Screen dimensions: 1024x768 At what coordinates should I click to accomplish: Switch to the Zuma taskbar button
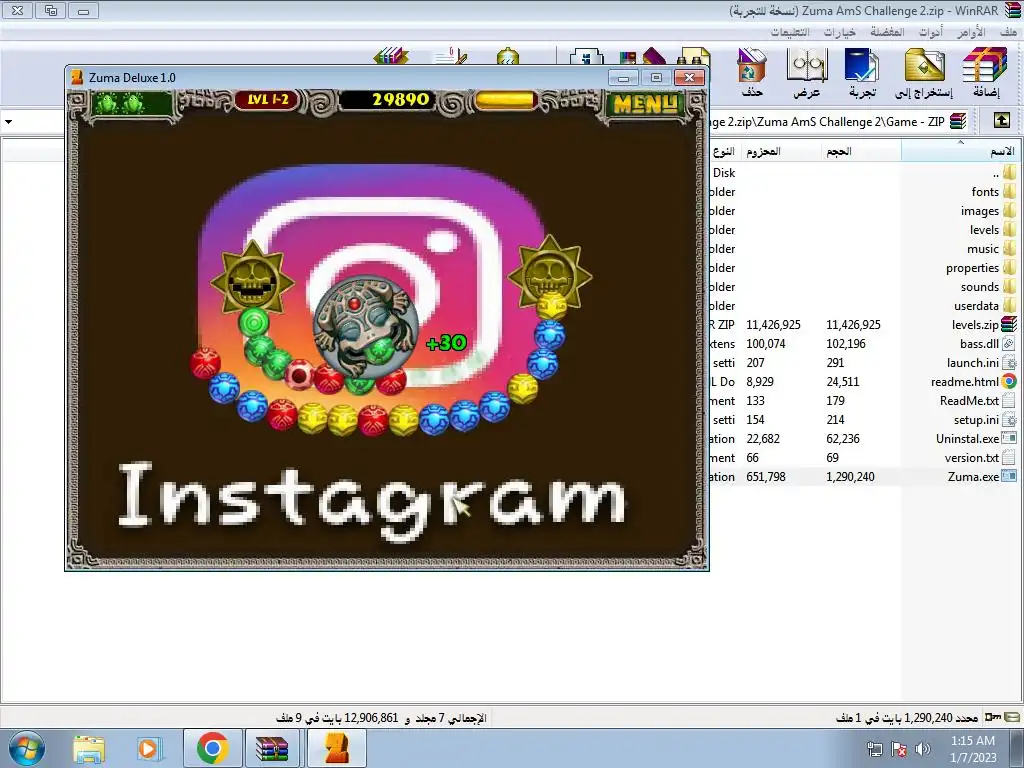[x=336, y=748]
